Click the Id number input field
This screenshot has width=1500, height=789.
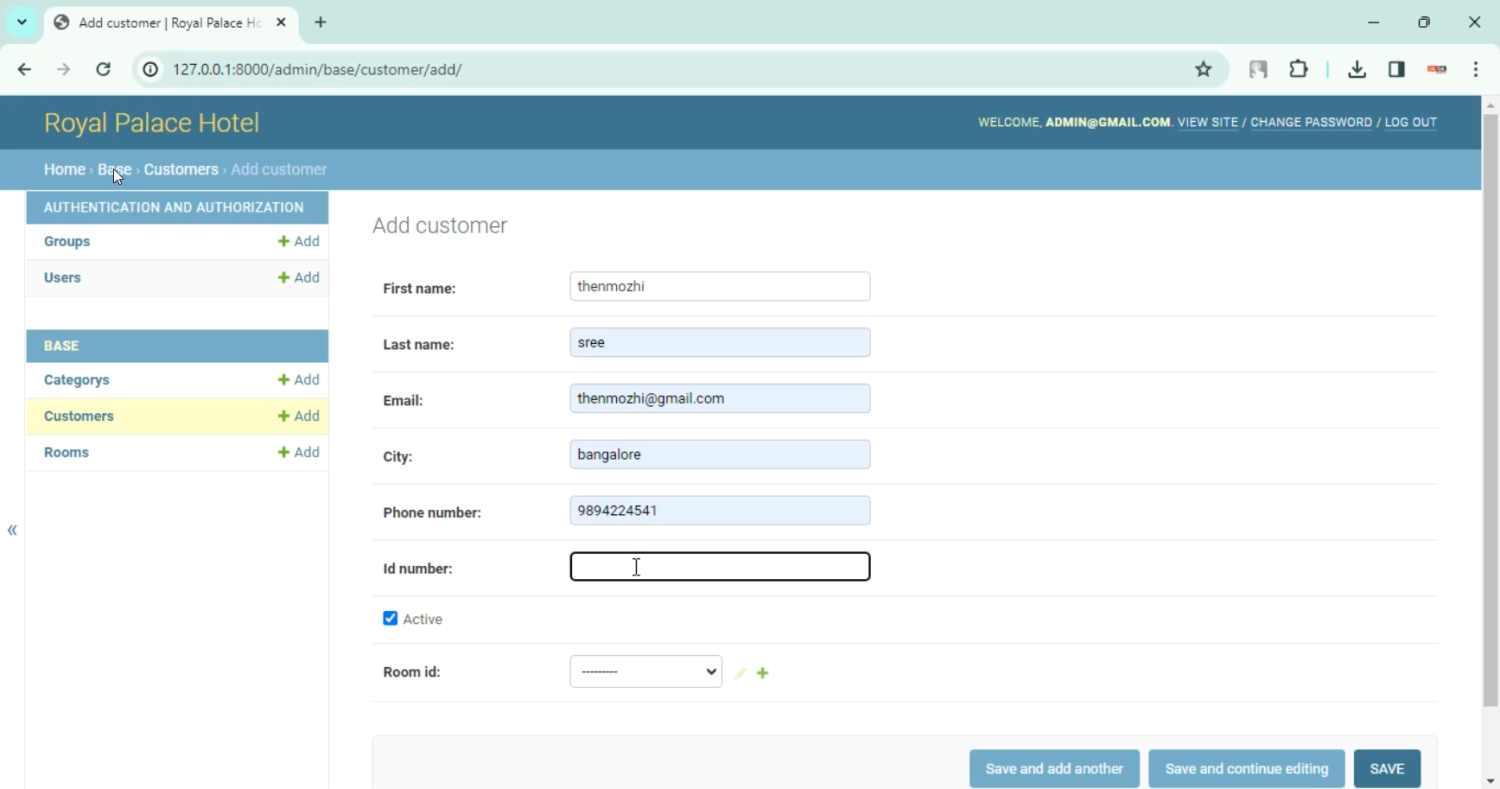pos(719,567)
